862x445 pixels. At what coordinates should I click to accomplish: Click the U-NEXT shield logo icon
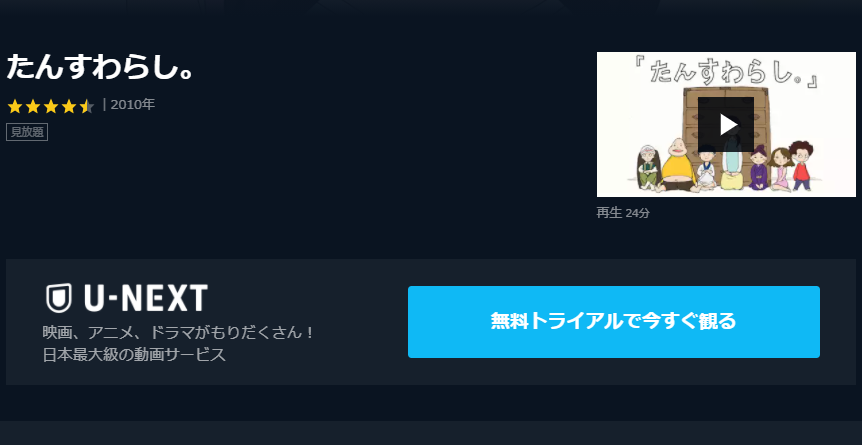coord(58,298)
